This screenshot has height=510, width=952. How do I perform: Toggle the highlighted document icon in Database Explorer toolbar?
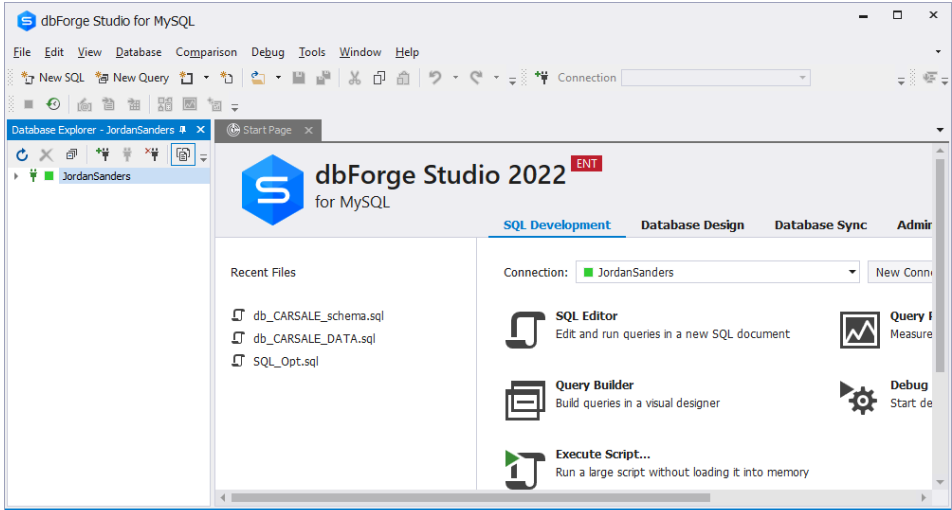coord(183,155)
